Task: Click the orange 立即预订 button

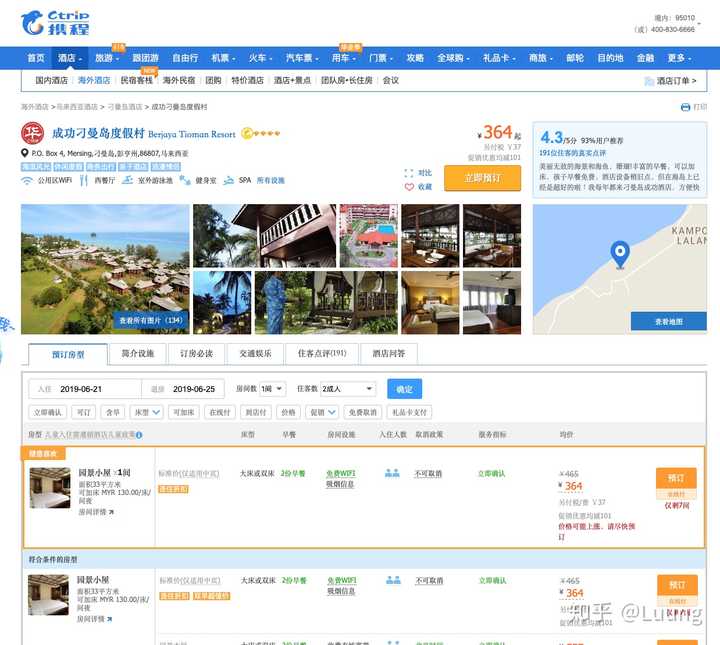Action: click(482, 178)
